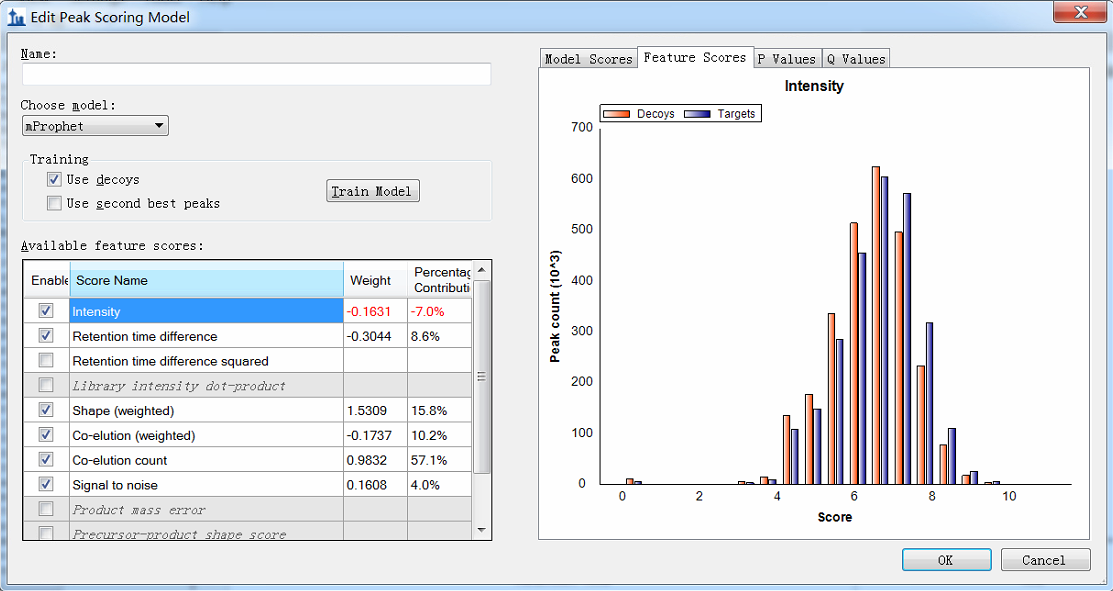Confirm with the OK button
Viewport: 1113px width, 591px height.
945,560
